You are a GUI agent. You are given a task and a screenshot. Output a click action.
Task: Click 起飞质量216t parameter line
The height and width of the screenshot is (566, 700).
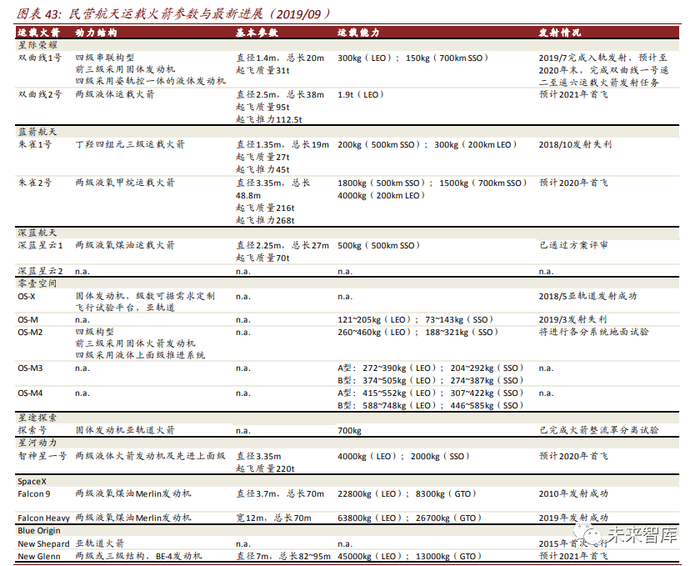(265, 208)
